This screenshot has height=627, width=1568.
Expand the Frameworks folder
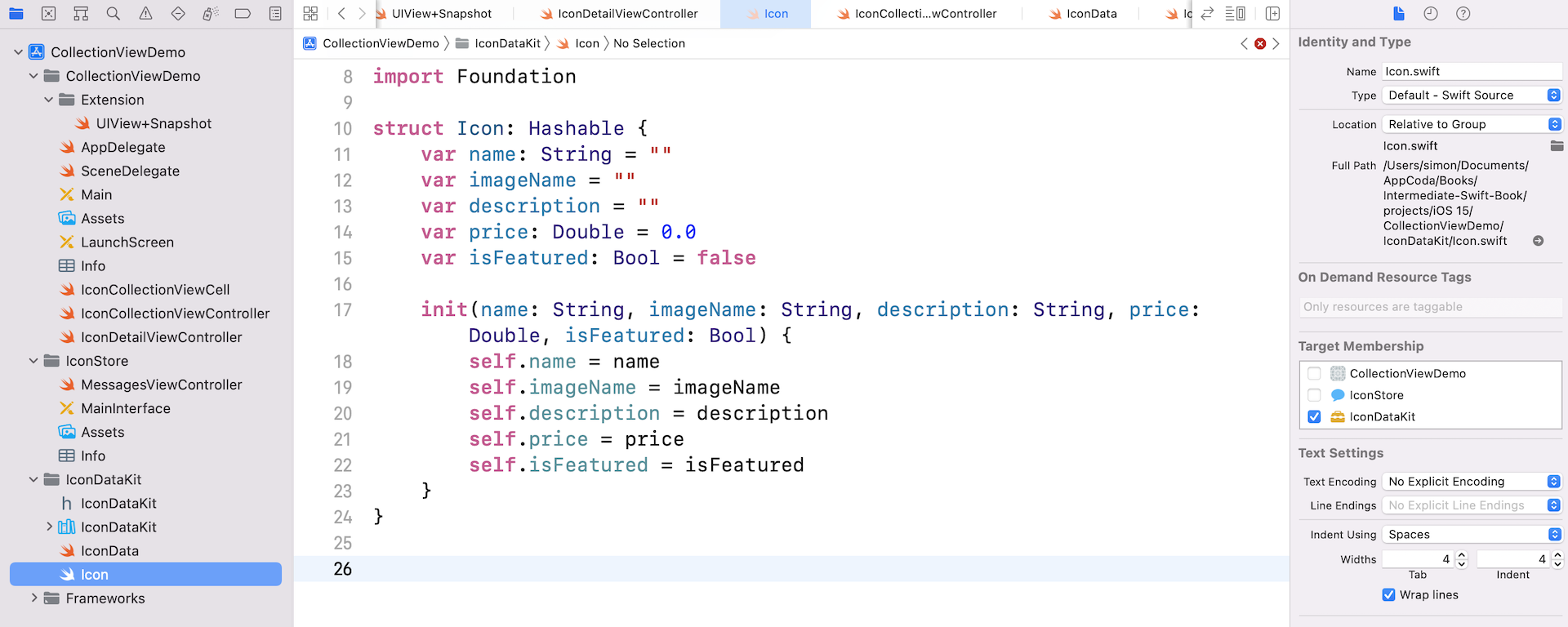pos(33,598)
